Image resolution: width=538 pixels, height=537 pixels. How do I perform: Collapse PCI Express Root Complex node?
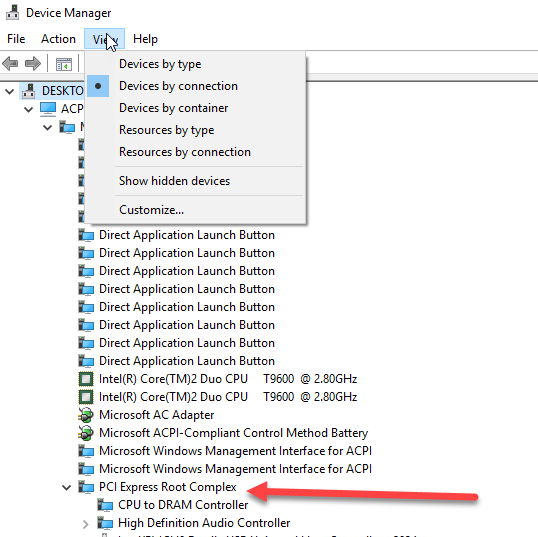tap(67, 487)
